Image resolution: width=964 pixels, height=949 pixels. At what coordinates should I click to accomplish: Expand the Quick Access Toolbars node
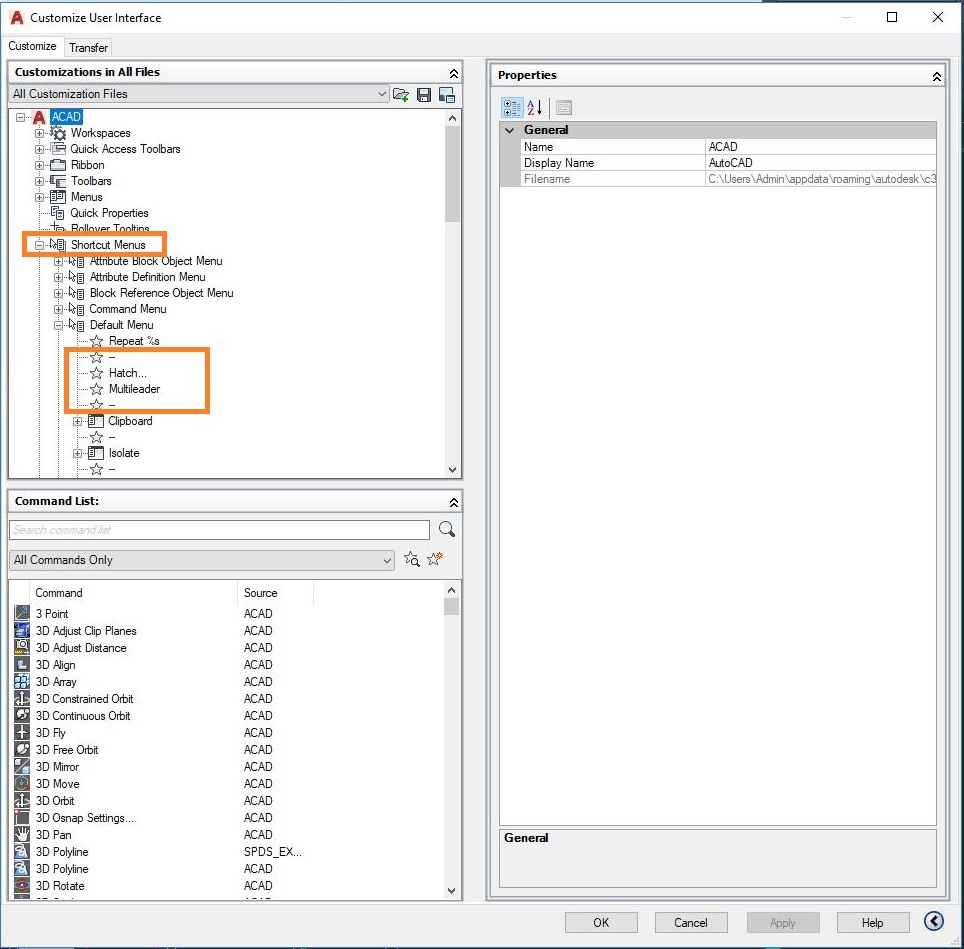(x=39, y=149)
